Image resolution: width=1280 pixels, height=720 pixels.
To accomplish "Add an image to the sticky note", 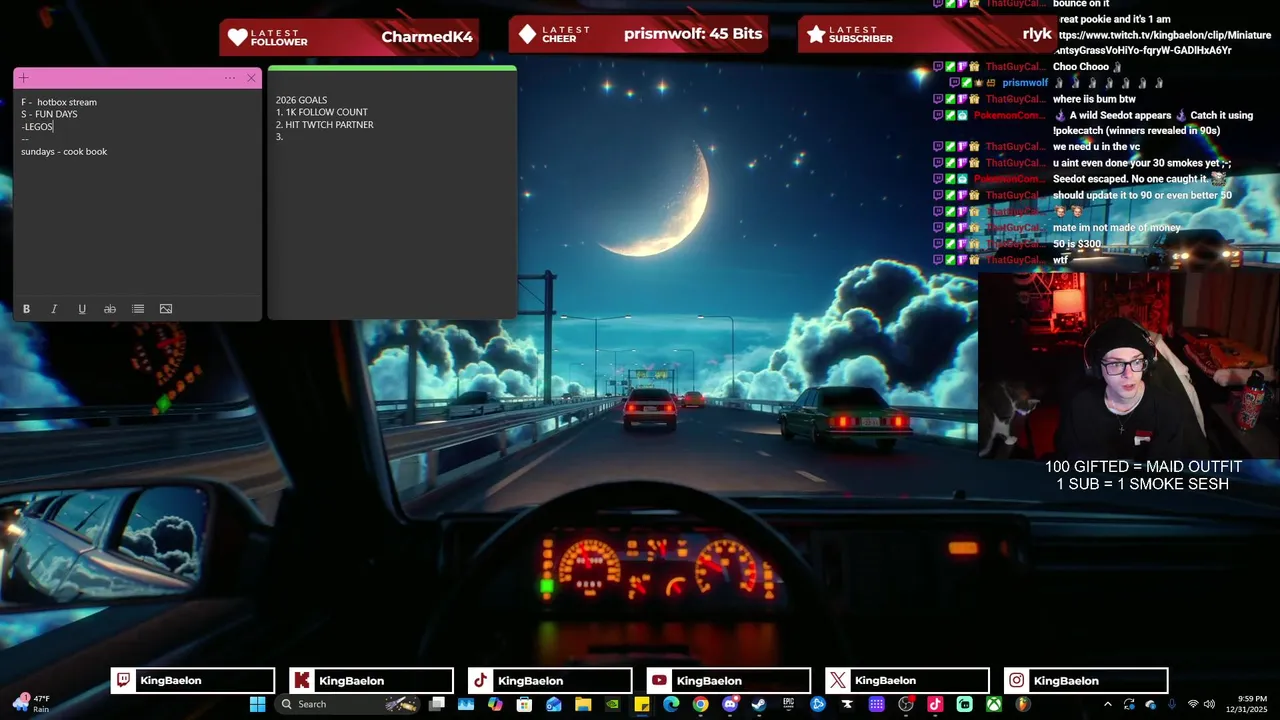I will pyautogui.click(x=166, y=309).
